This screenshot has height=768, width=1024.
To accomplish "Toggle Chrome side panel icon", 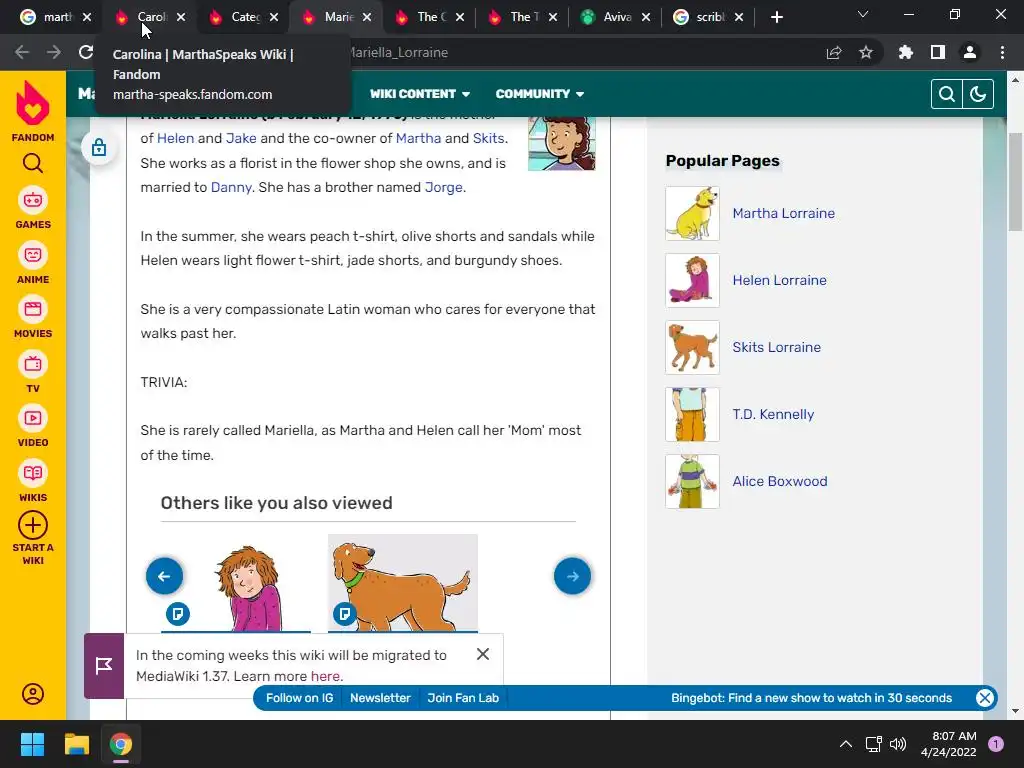I will coord(938,52).
